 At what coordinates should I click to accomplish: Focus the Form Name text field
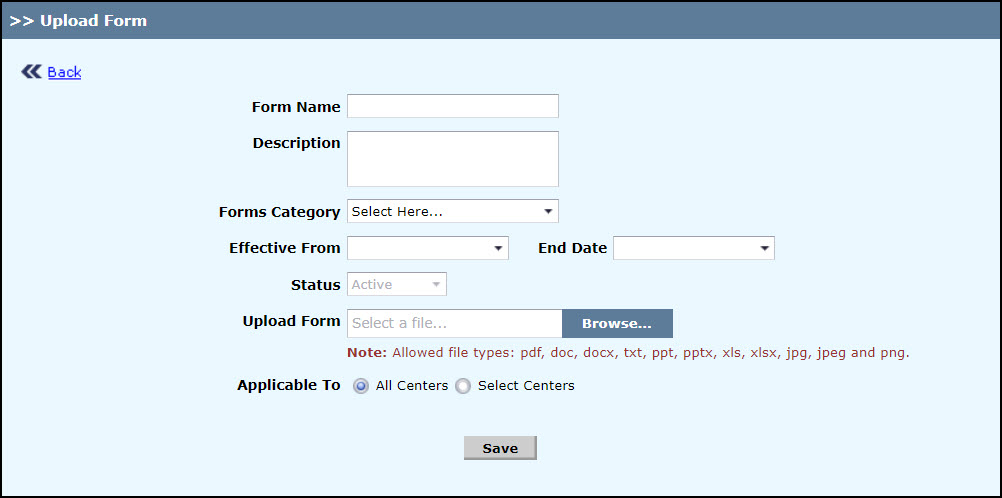click(x=452, y=106)
